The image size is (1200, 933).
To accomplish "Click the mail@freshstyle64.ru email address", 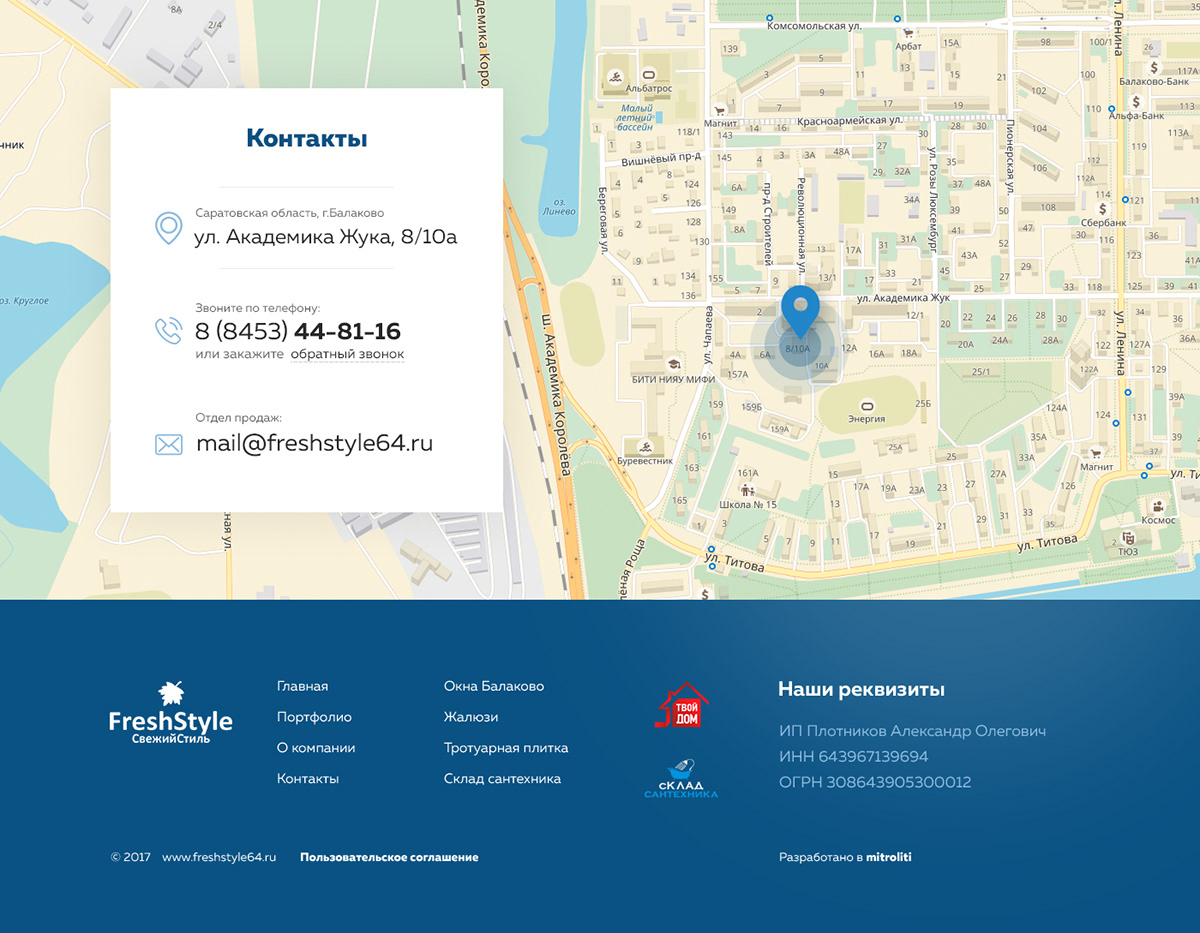I will (x=314, y=443).
